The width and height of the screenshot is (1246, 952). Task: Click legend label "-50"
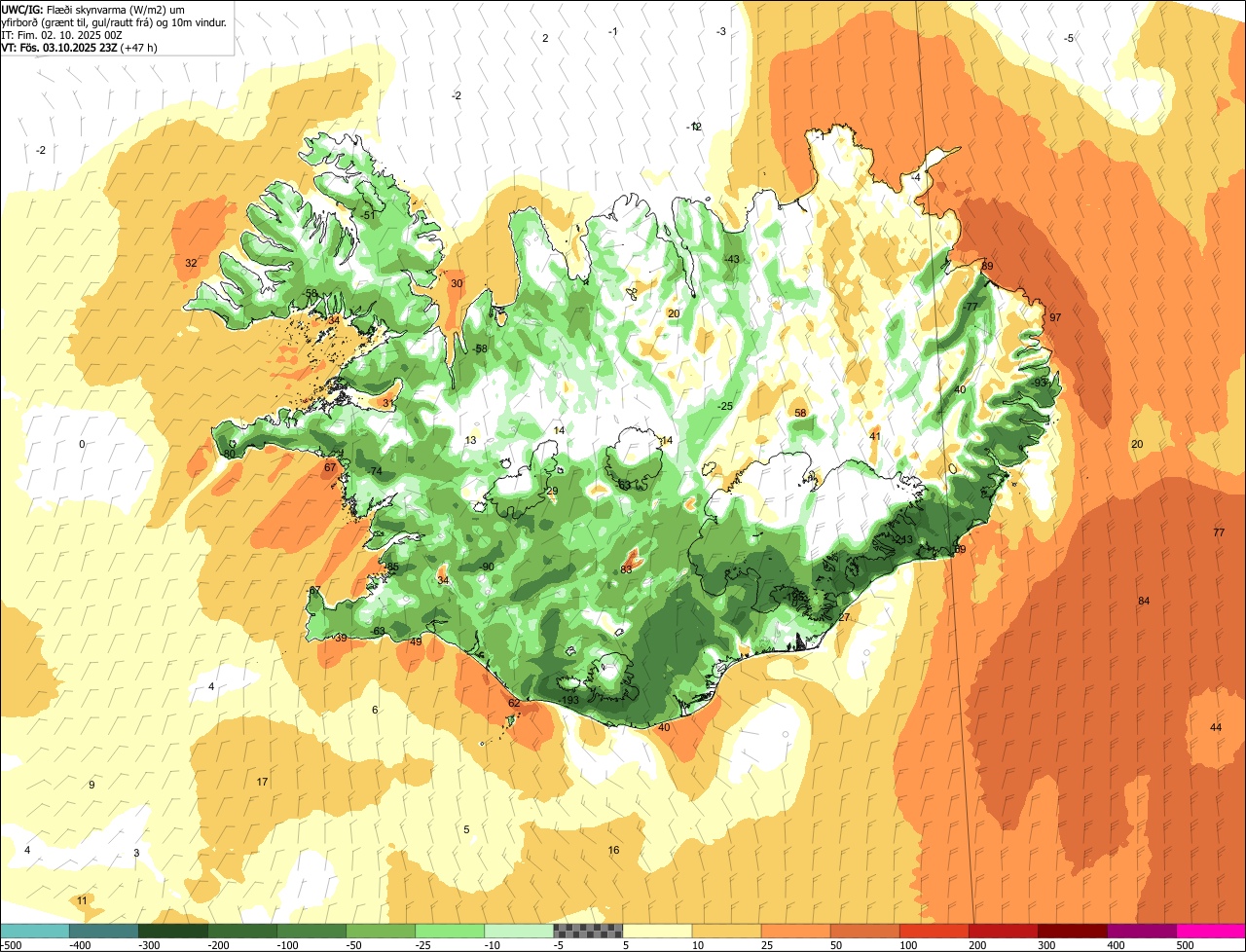coord(354,945)
